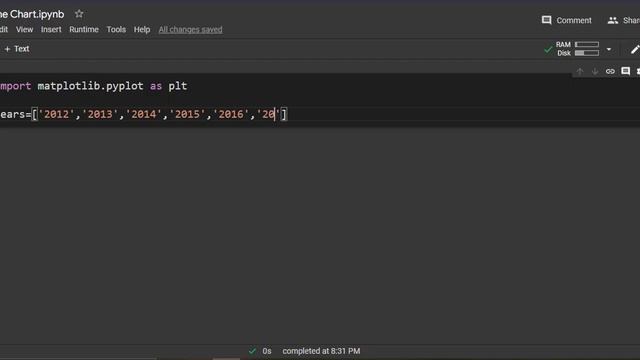Screen dimensions: 640x360
Task: Click the RAM and Disk usage indicator
Action: [577, 49]
